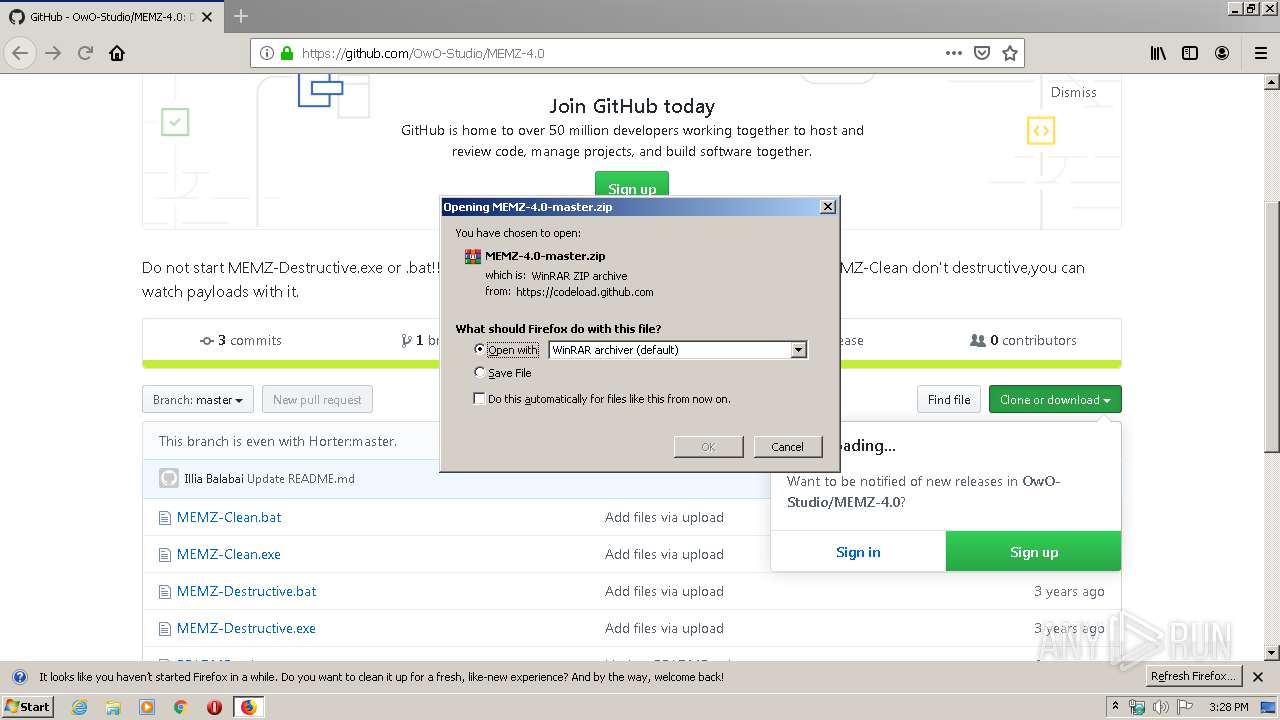Open a new tab with plus icon
Screen dimensions: 1280x720
tap(240, 16)
